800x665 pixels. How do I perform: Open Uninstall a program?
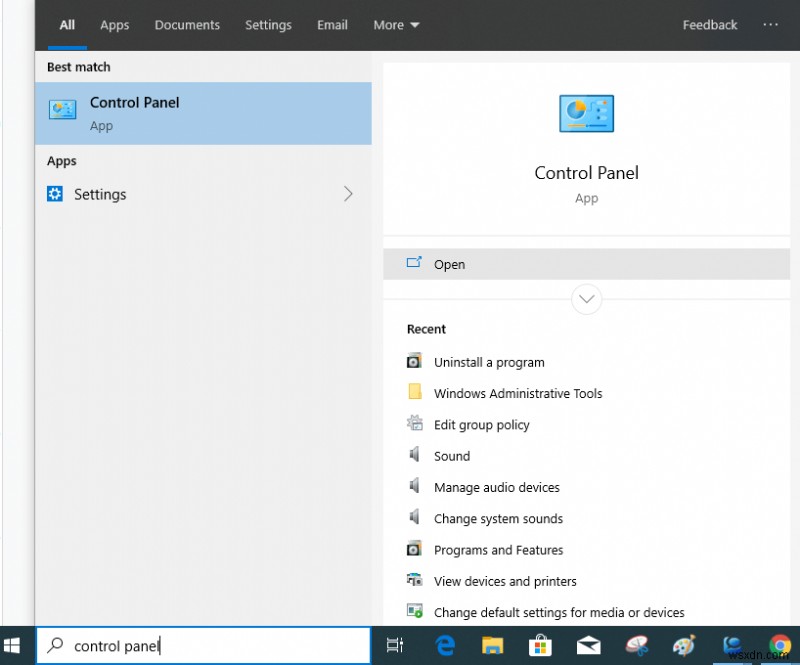(489, 362)
